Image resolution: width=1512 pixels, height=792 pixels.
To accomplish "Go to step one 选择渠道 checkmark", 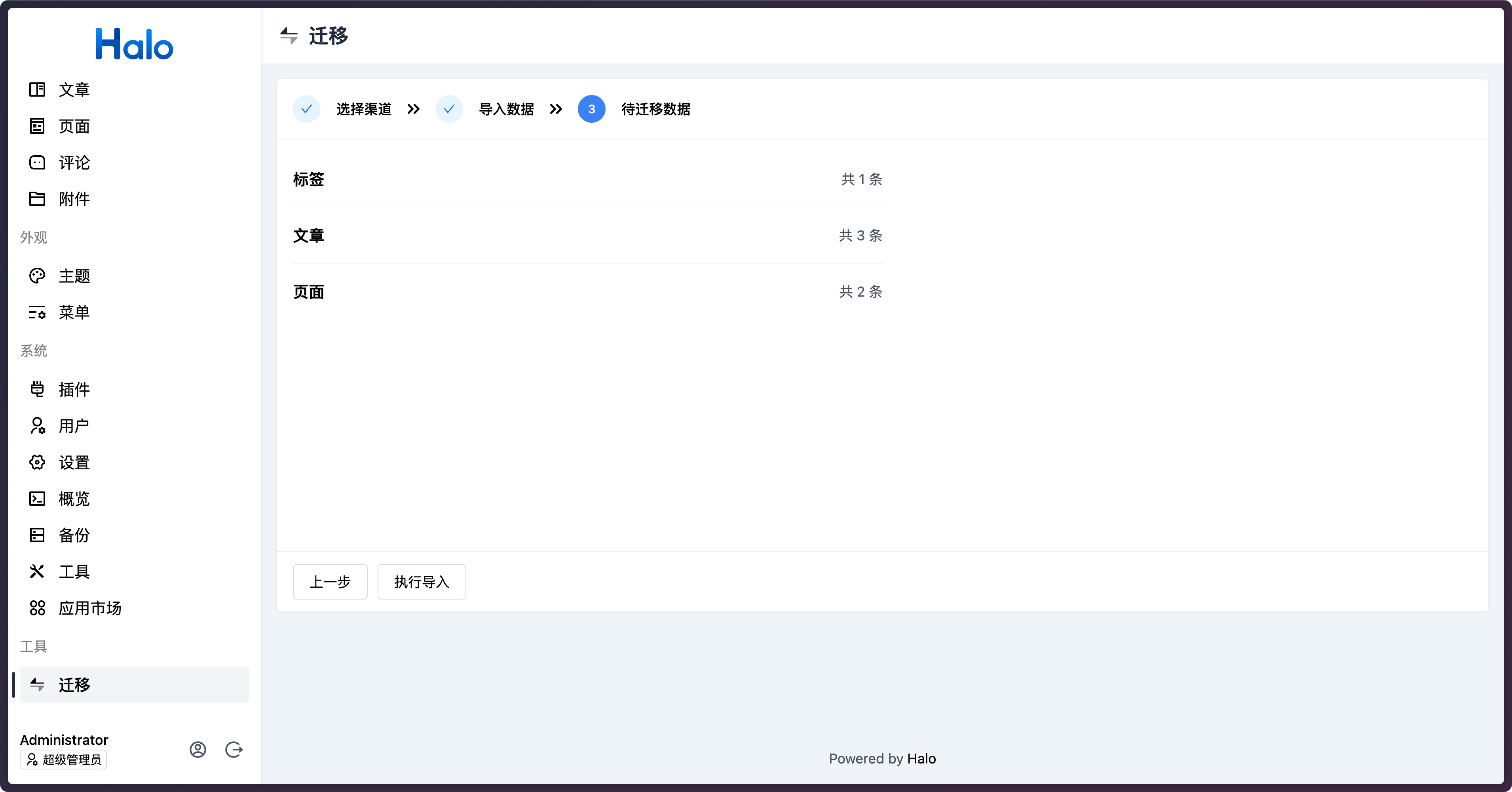I will point(306,109).
